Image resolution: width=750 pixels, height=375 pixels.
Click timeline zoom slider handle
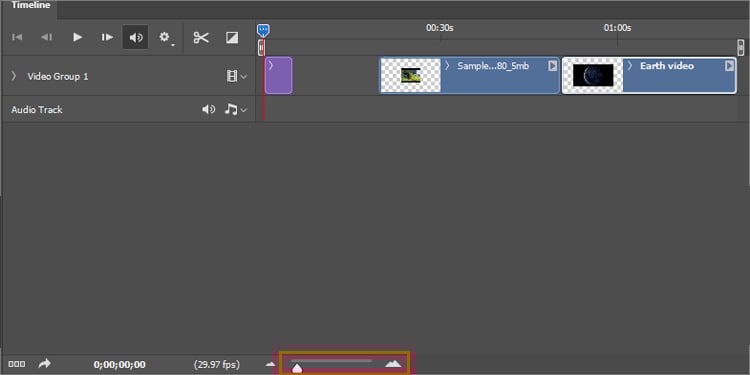point(297,367)
